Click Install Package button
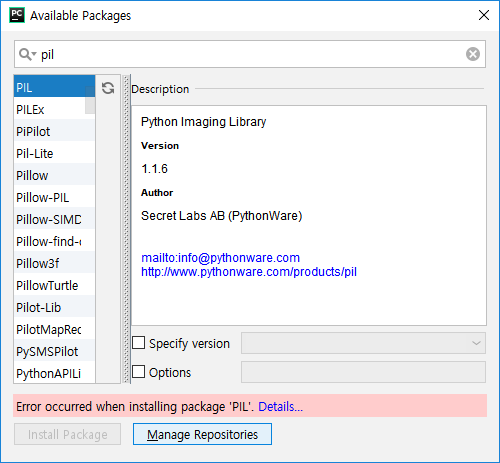The height and width of the screenshot is (463, 500). point(67,434)
